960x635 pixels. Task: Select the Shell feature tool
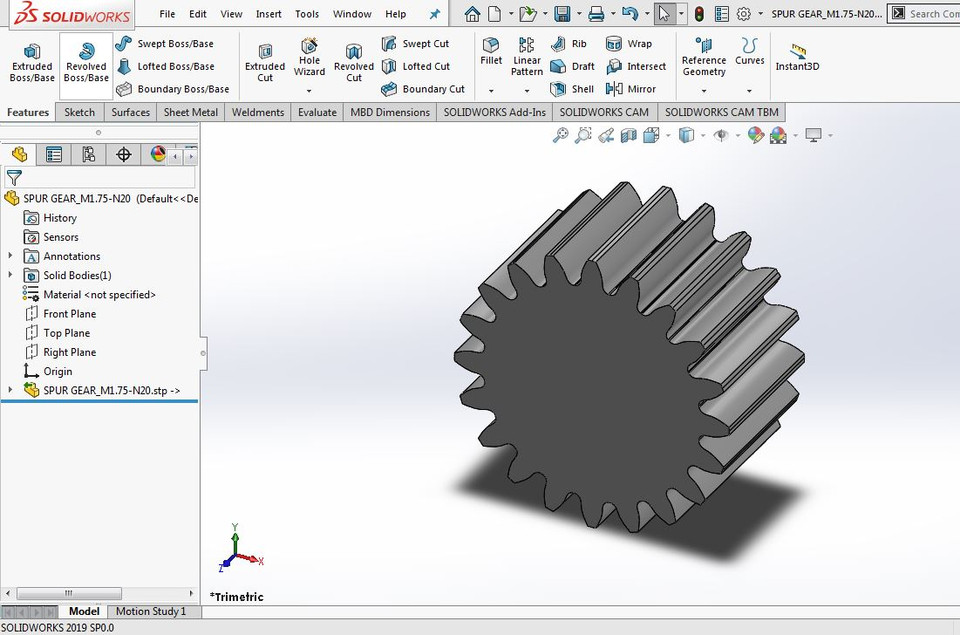(x=571, y=89)
